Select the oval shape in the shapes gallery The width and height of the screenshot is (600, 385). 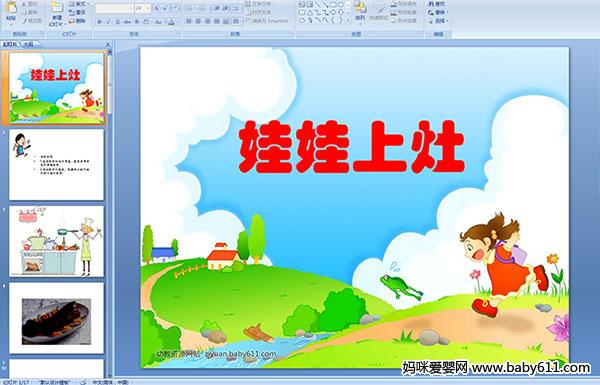(341, 5)
